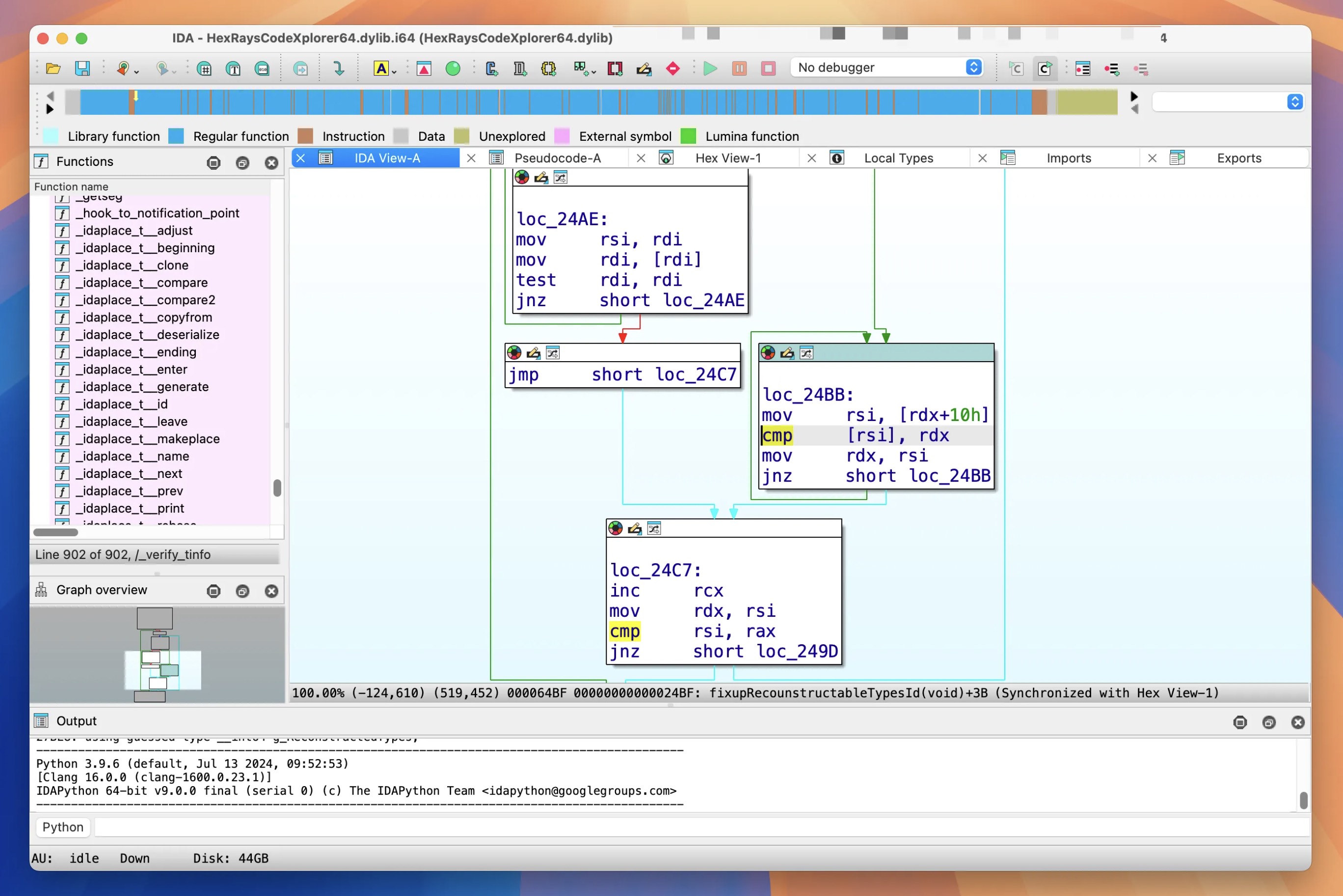Click the text search 'A' icon
This screenshot has width=1343, height=896.
tap(380, 69)
